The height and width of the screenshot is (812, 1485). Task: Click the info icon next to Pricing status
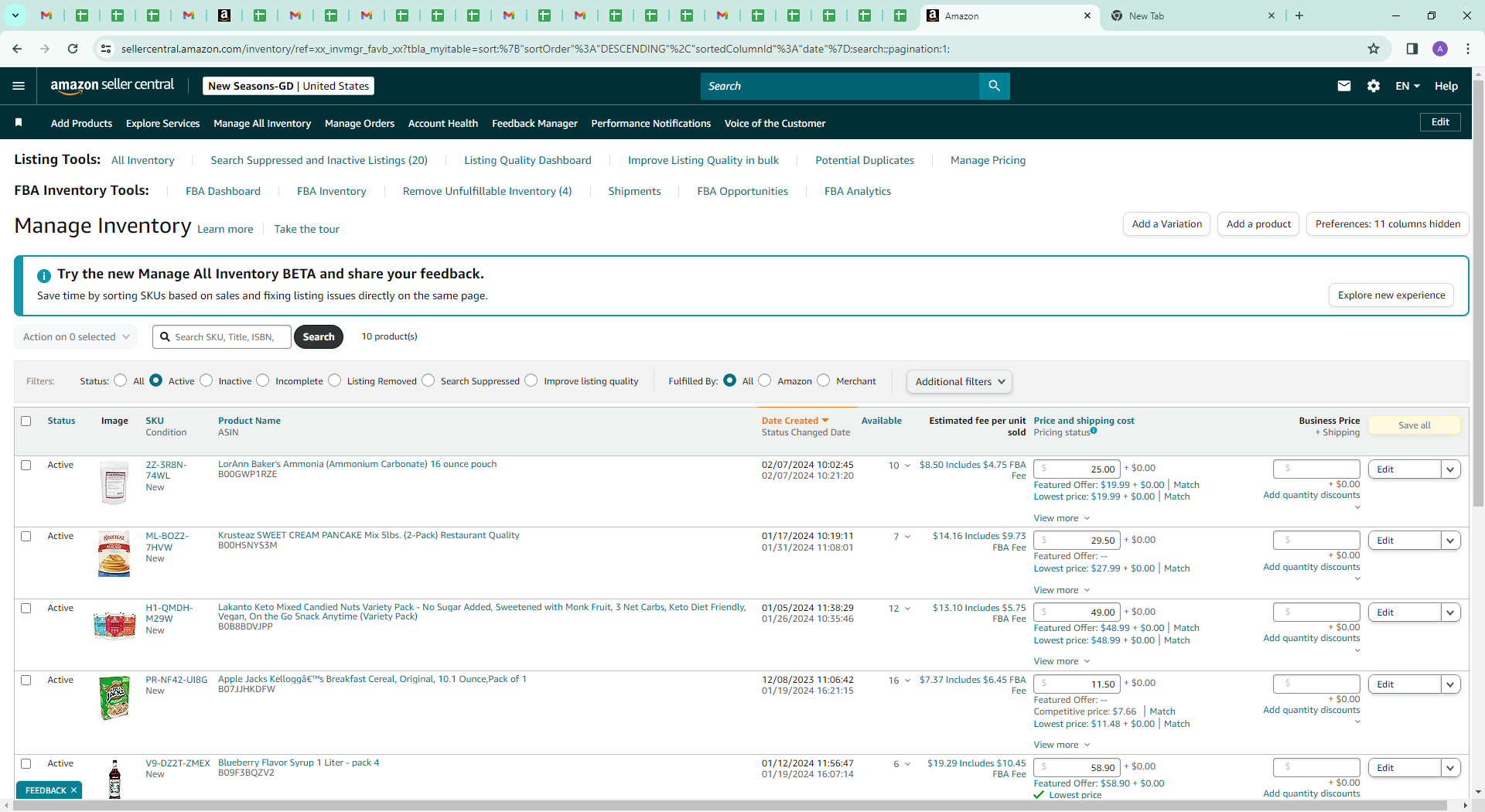(1094, 431)
